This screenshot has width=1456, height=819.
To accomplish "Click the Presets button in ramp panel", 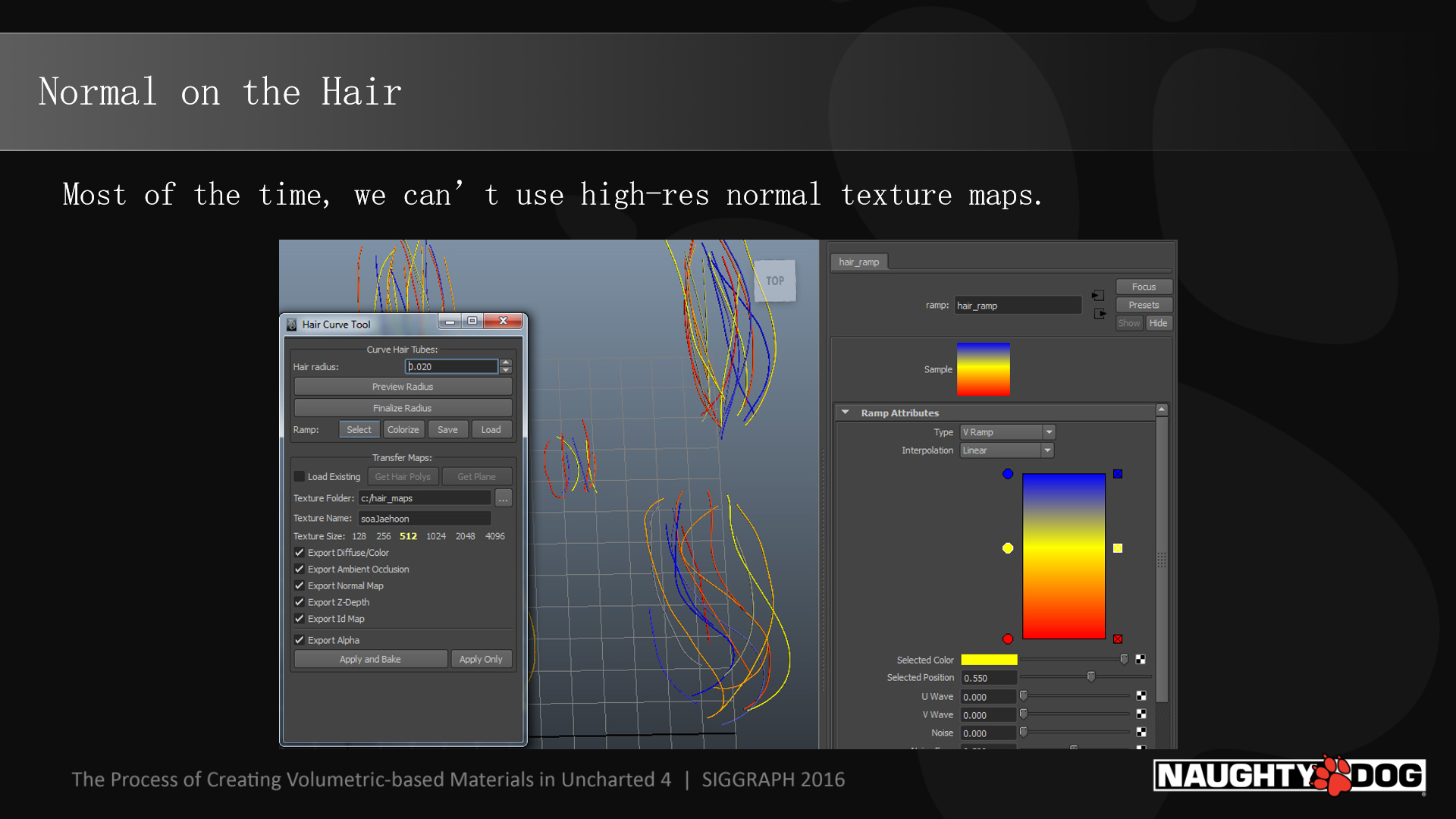I will click(x=1140, y=305).
